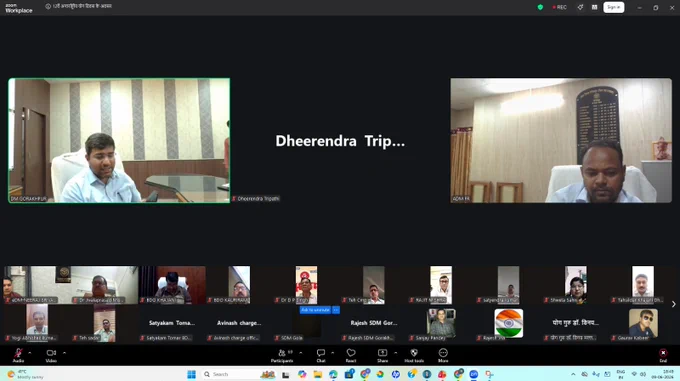Select the BDO KHAJANI thumbnail

point(172,285)
